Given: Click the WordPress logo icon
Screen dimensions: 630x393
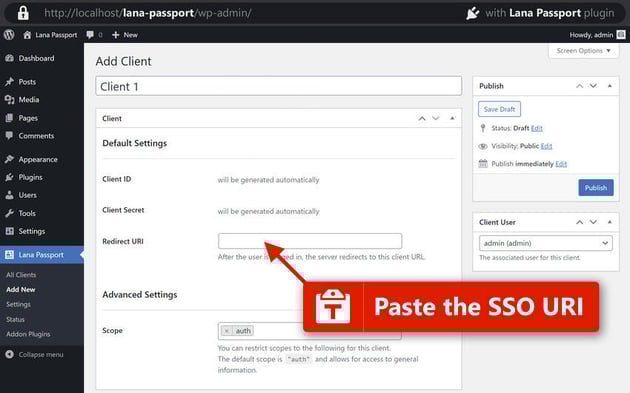Looking at the screenshot, I should pos(9,35).
